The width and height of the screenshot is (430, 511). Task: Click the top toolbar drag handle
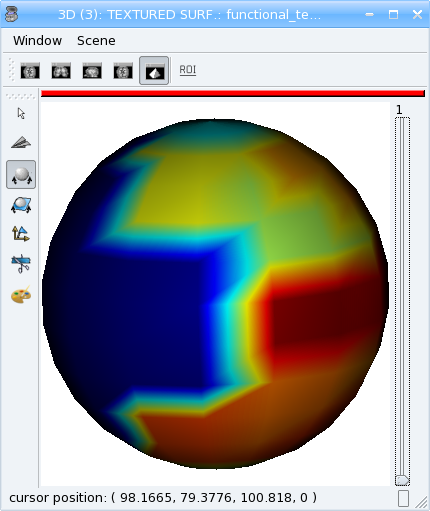tap(12, 70)
